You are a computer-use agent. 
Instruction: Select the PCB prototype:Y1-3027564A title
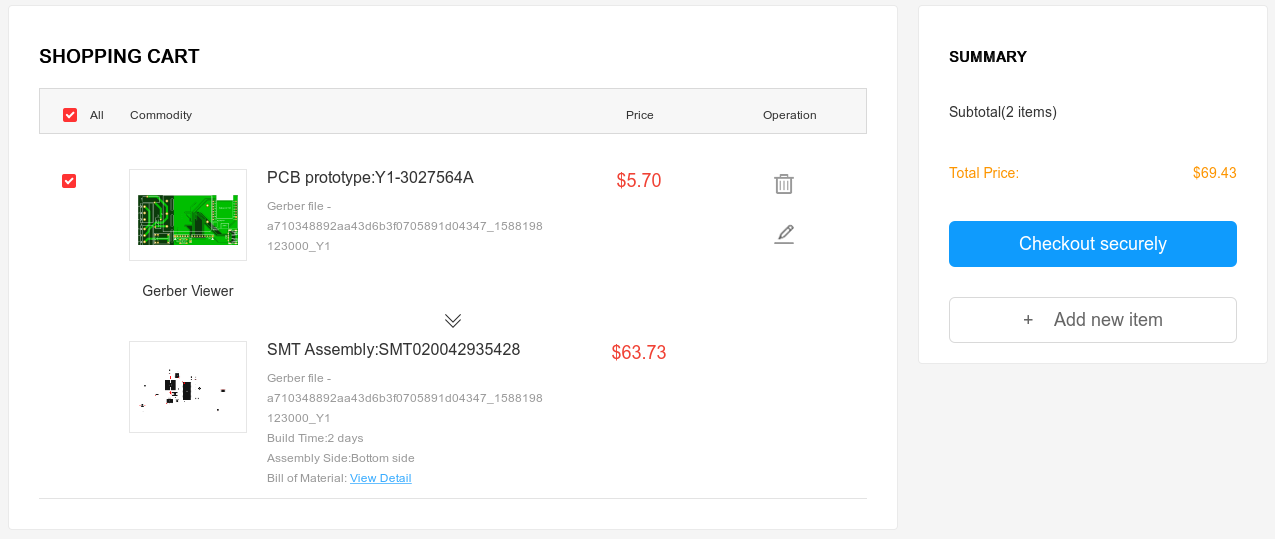370,178
